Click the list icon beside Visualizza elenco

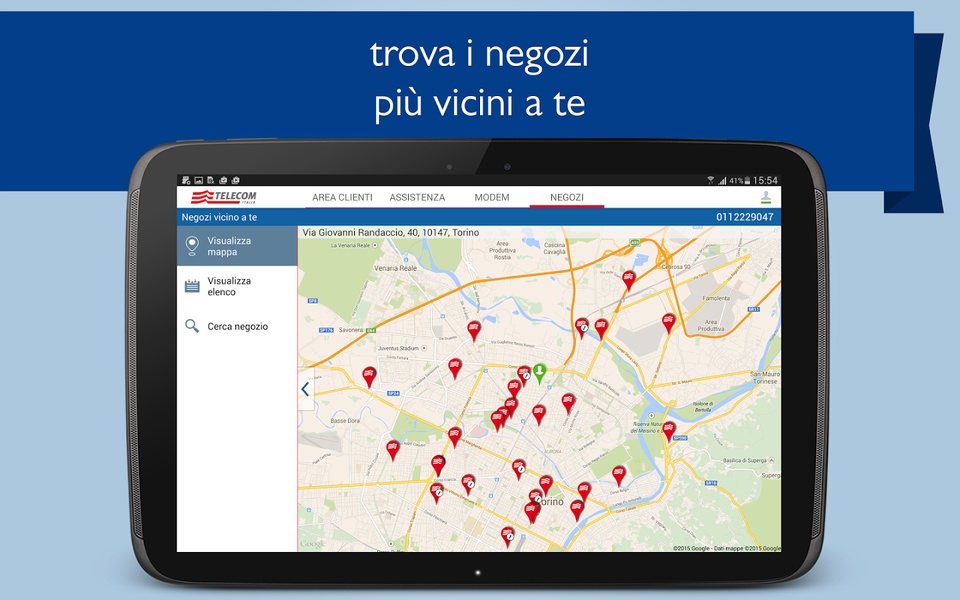pyautogui.click(x=192, y=286)
